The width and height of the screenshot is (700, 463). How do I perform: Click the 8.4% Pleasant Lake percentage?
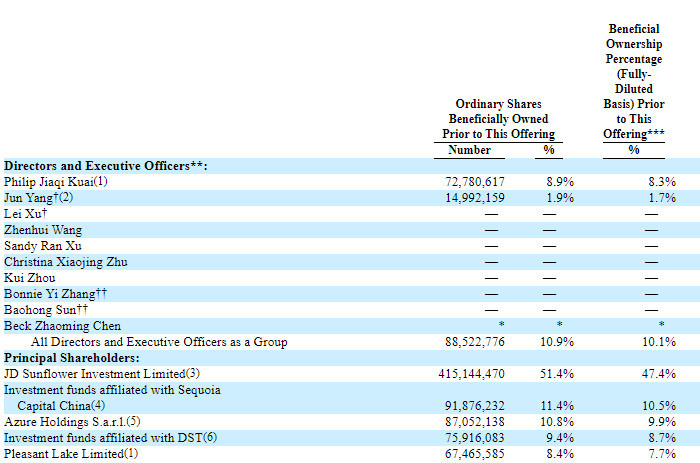coord(560,454)
